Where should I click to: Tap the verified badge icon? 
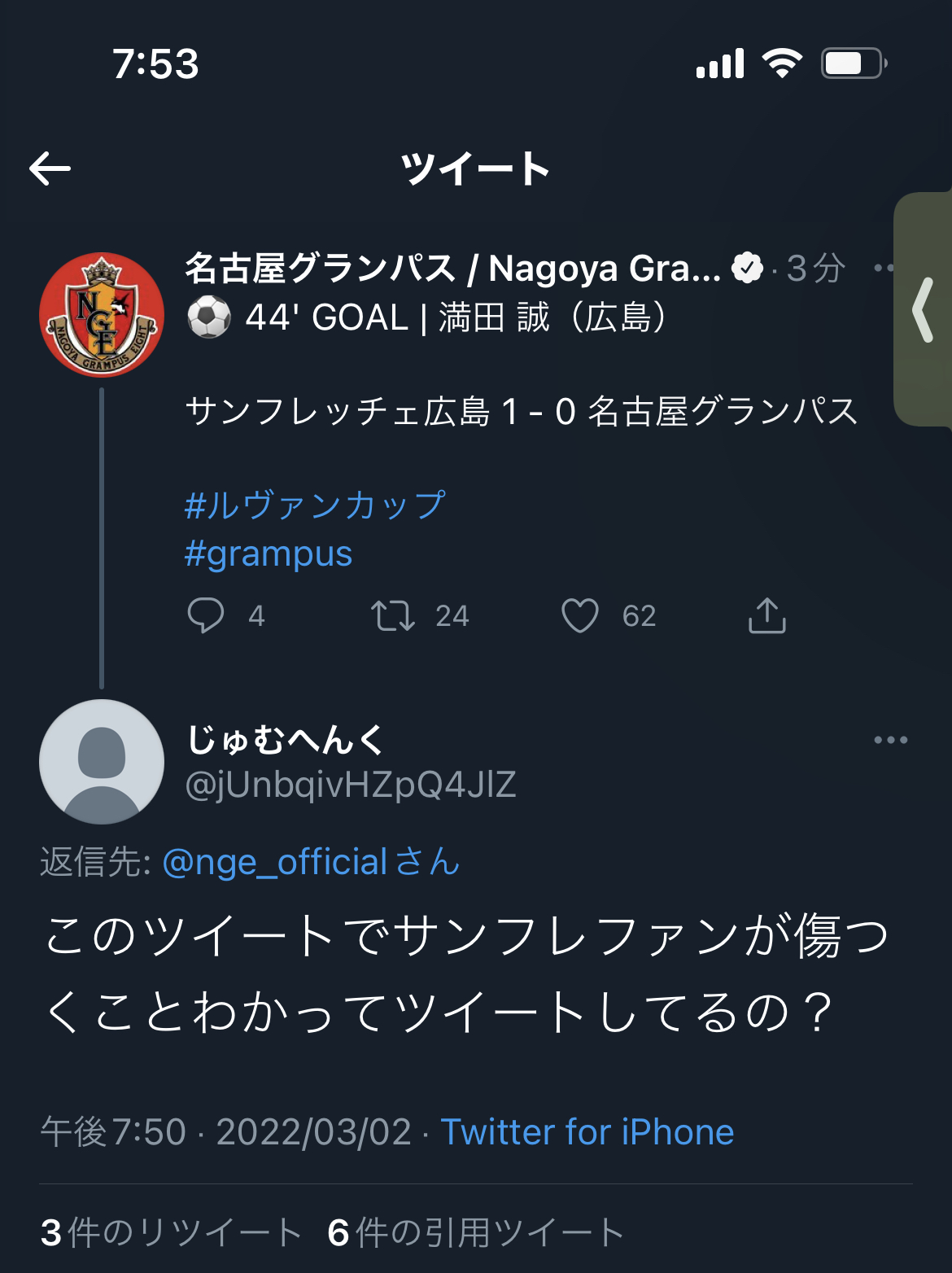tap(747, 268)
